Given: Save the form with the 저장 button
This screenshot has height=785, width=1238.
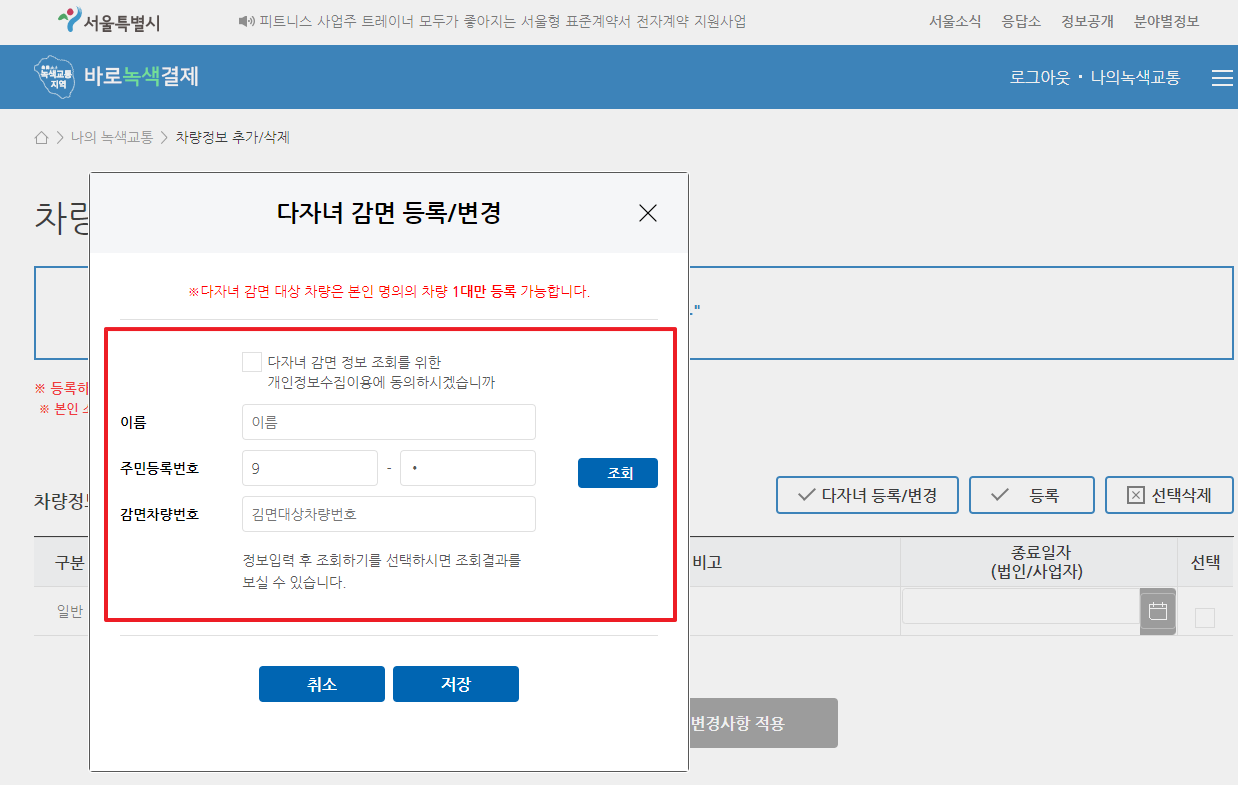Looking at the screenshot, I should 455,684.
